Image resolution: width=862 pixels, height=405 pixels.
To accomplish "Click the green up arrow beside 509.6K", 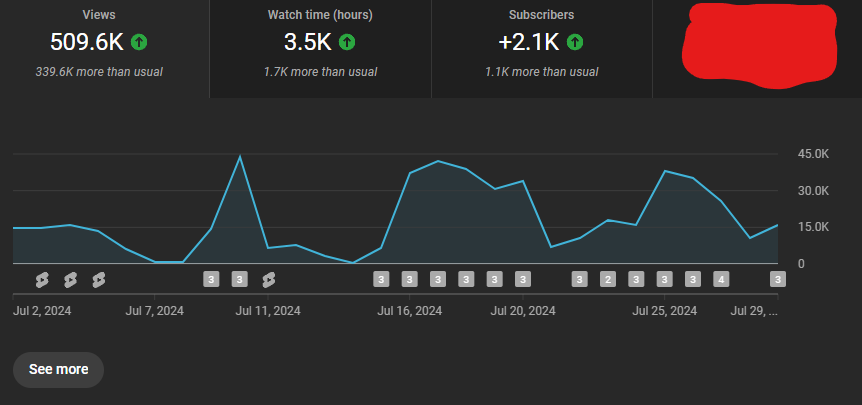I will [139, 42].
